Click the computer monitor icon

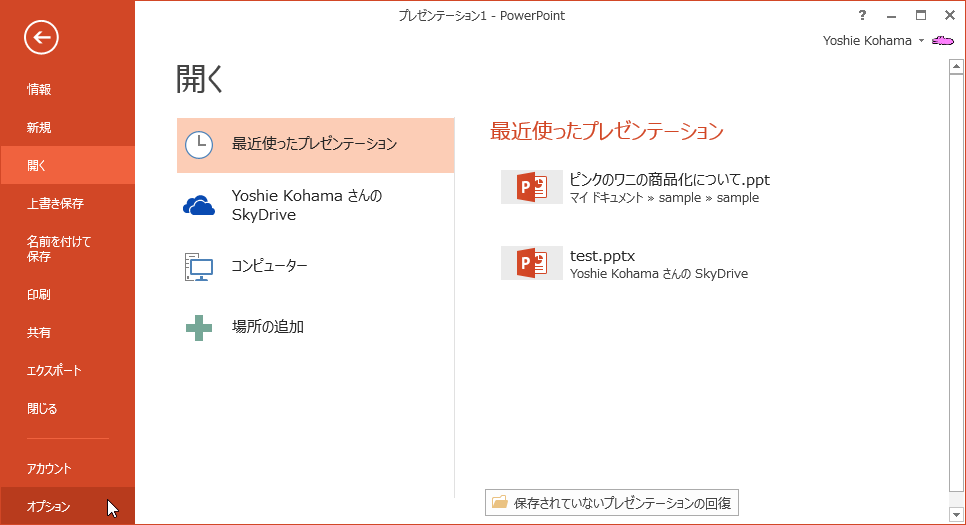tap(199, 266)
